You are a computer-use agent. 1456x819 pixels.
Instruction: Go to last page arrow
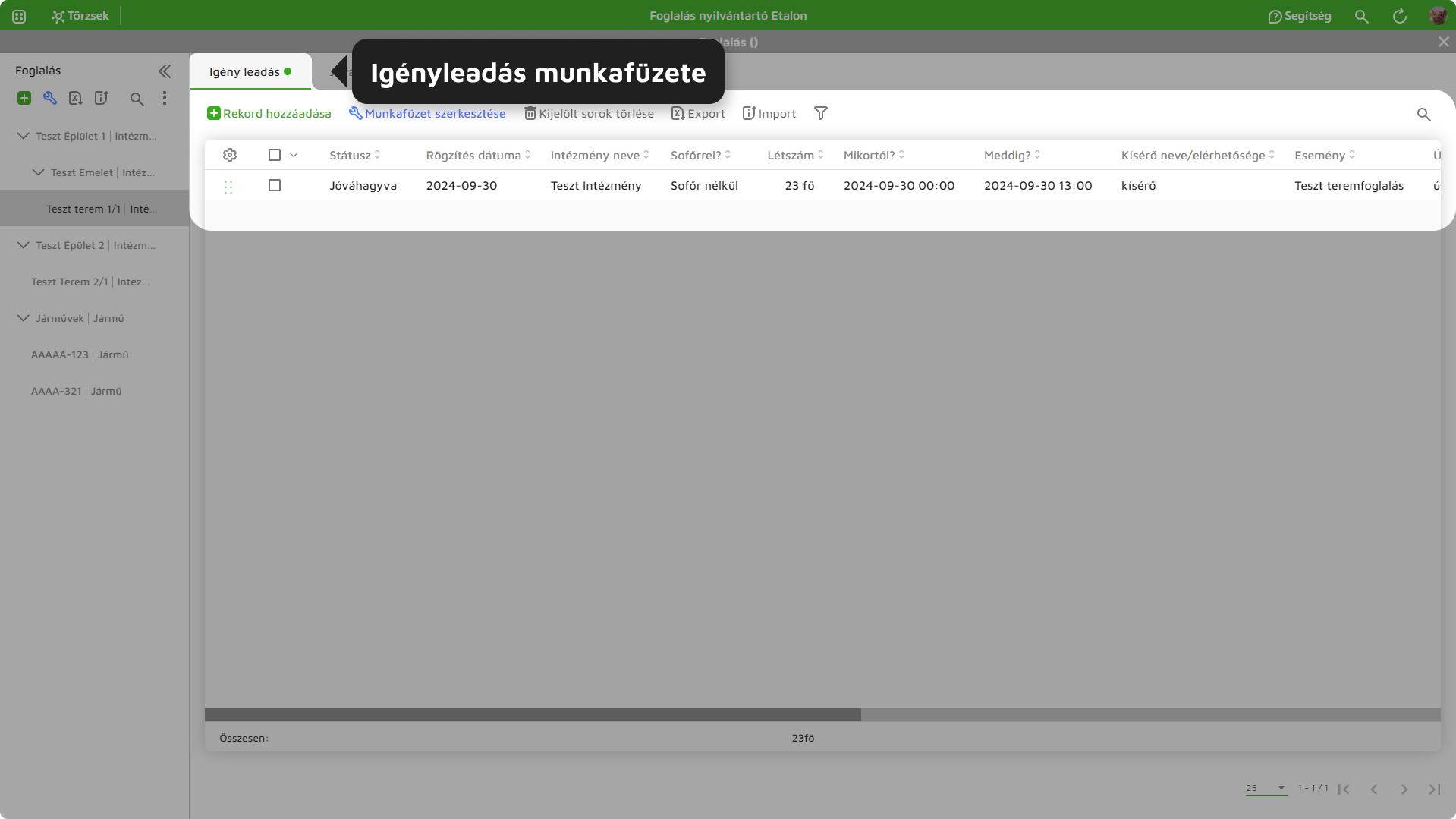pos(1434,789)
